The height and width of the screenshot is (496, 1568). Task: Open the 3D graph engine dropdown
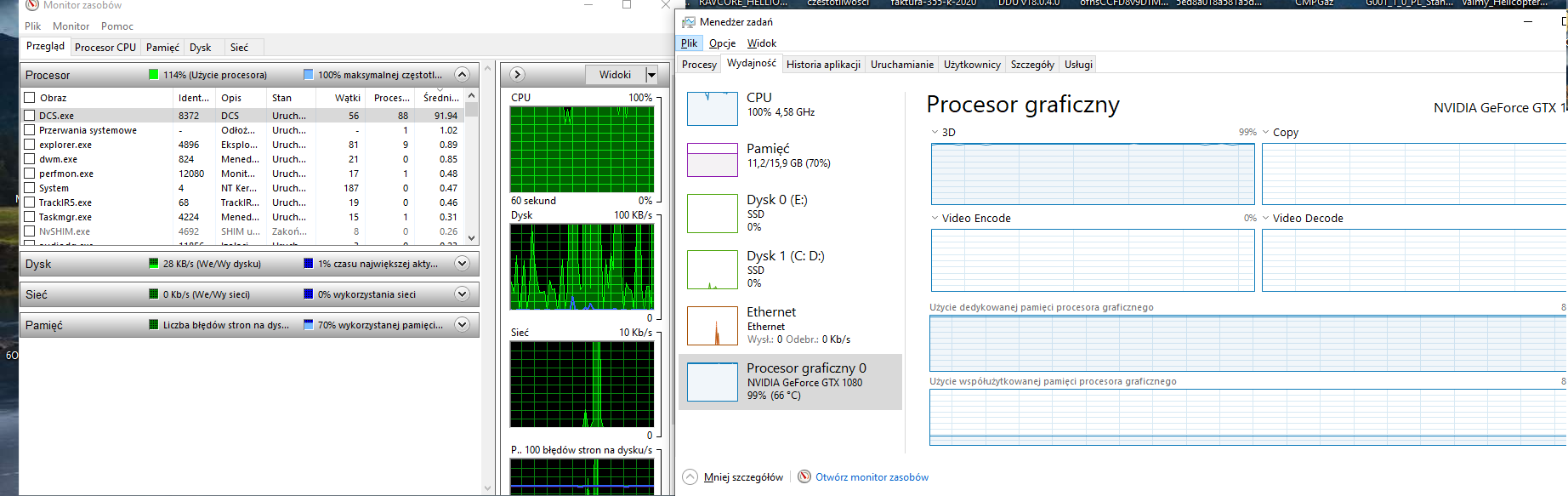click(x=935, y=133)
